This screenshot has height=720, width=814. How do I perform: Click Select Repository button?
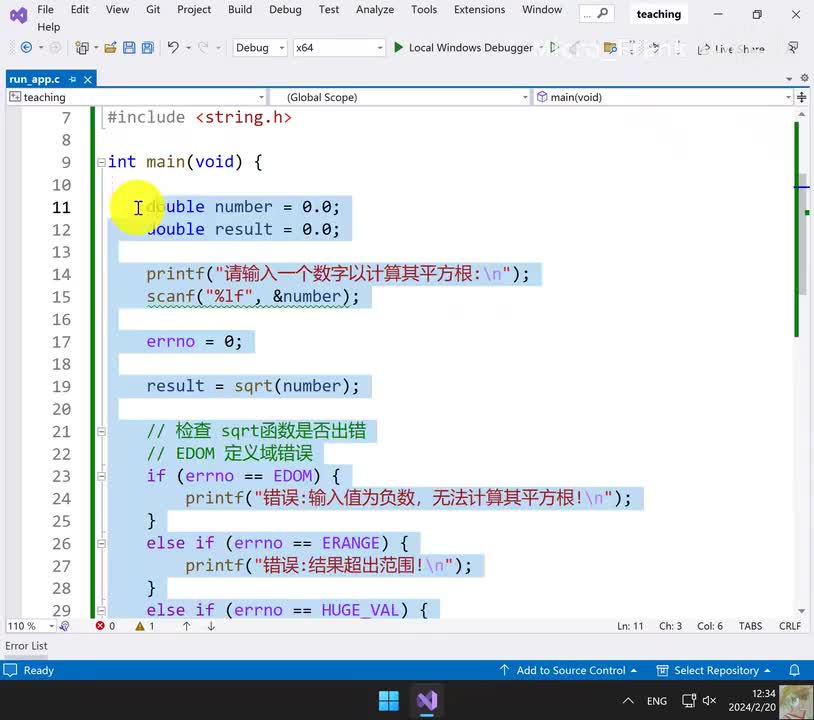click(x=714, y=670)
